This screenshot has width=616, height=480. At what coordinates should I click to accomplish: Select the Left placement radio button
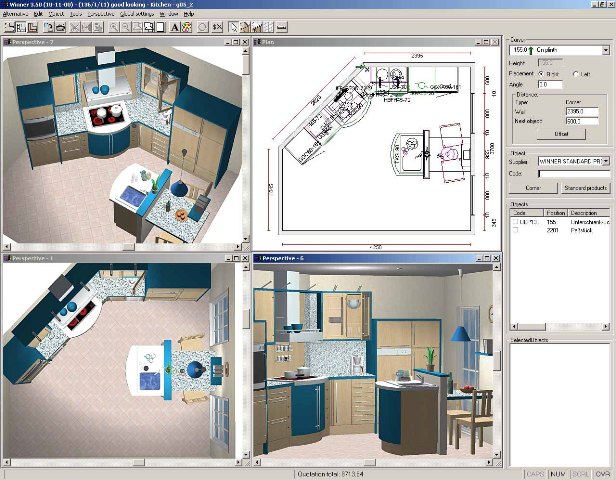click(576, 73)
